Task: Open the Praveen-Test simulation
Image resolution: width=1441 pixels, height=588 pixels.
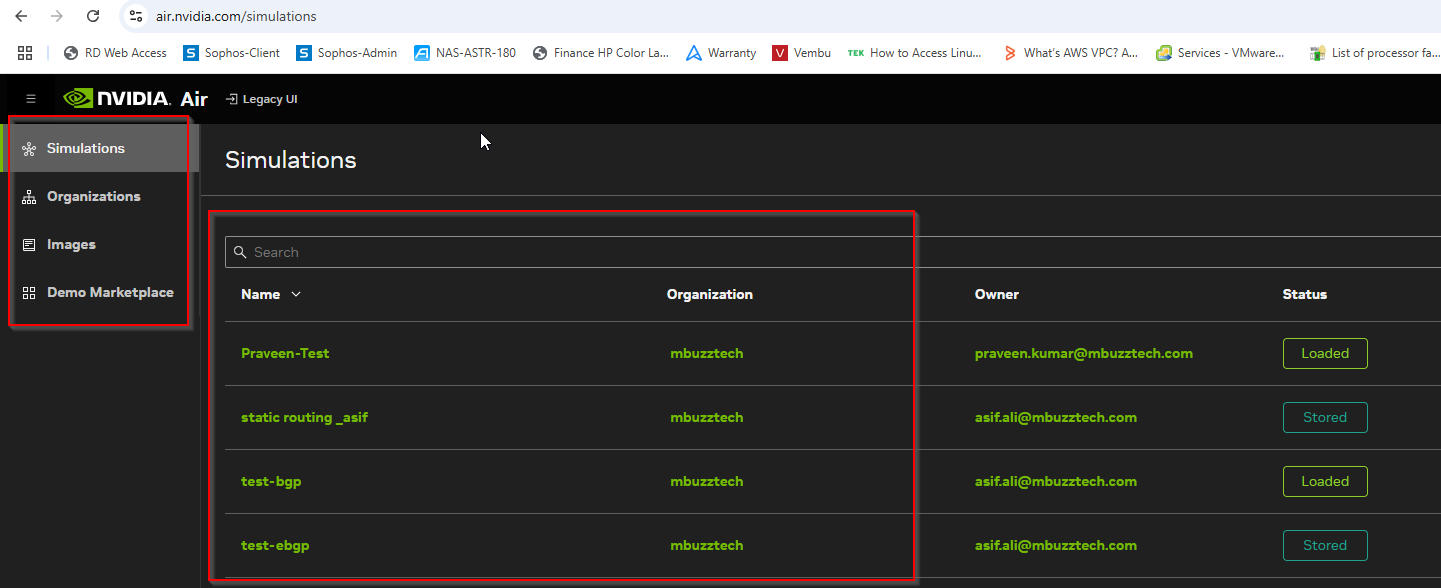Action: coord(285,353)
